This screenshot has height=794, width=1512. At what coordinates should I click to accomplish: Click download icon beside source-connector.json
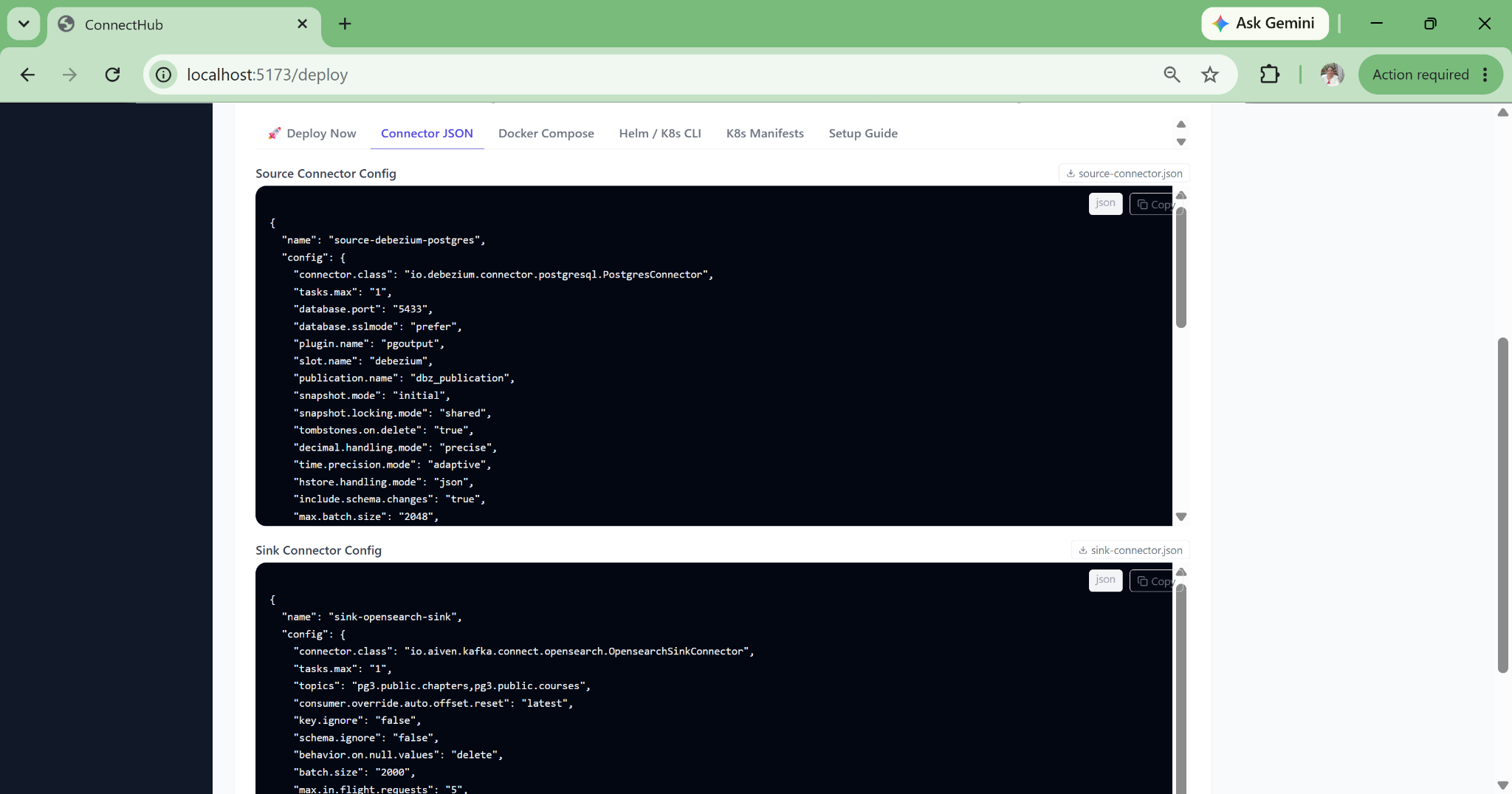1071,174
